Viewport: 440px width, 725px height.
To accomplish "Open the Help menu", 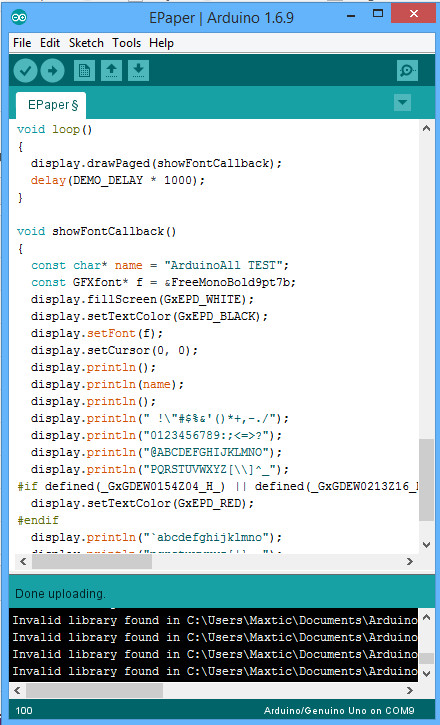I will point(161,43).
